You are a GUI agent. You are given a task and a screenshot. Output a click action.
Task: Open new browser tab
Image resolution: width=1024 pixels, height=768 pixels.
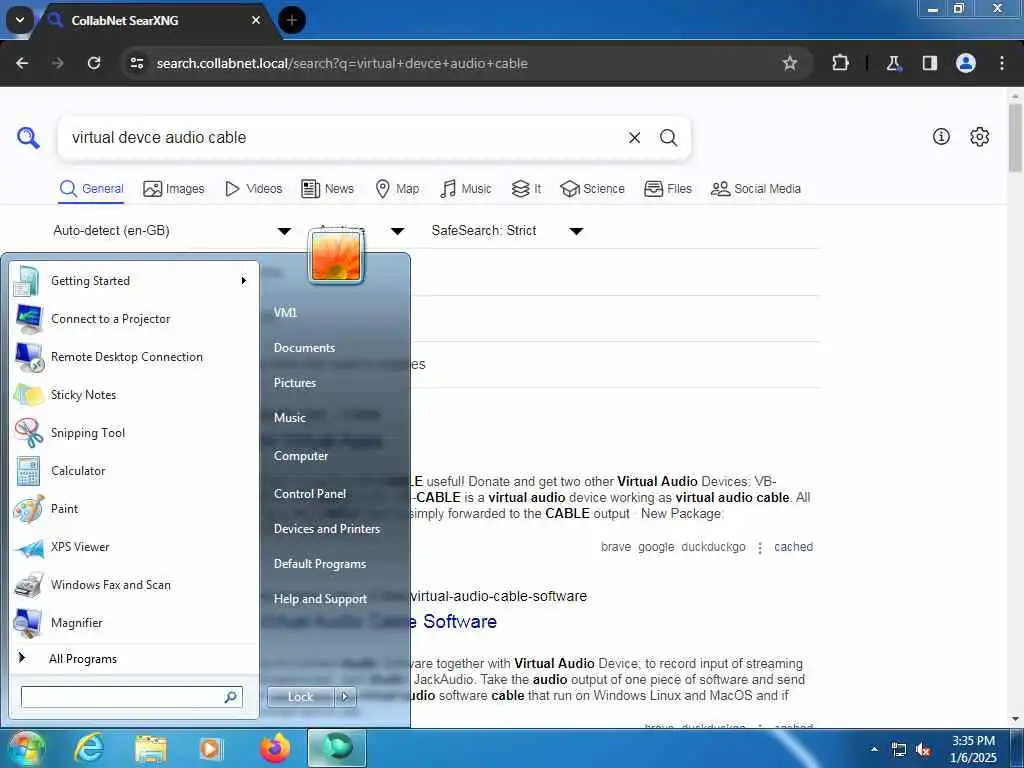(x=291, y=20)
